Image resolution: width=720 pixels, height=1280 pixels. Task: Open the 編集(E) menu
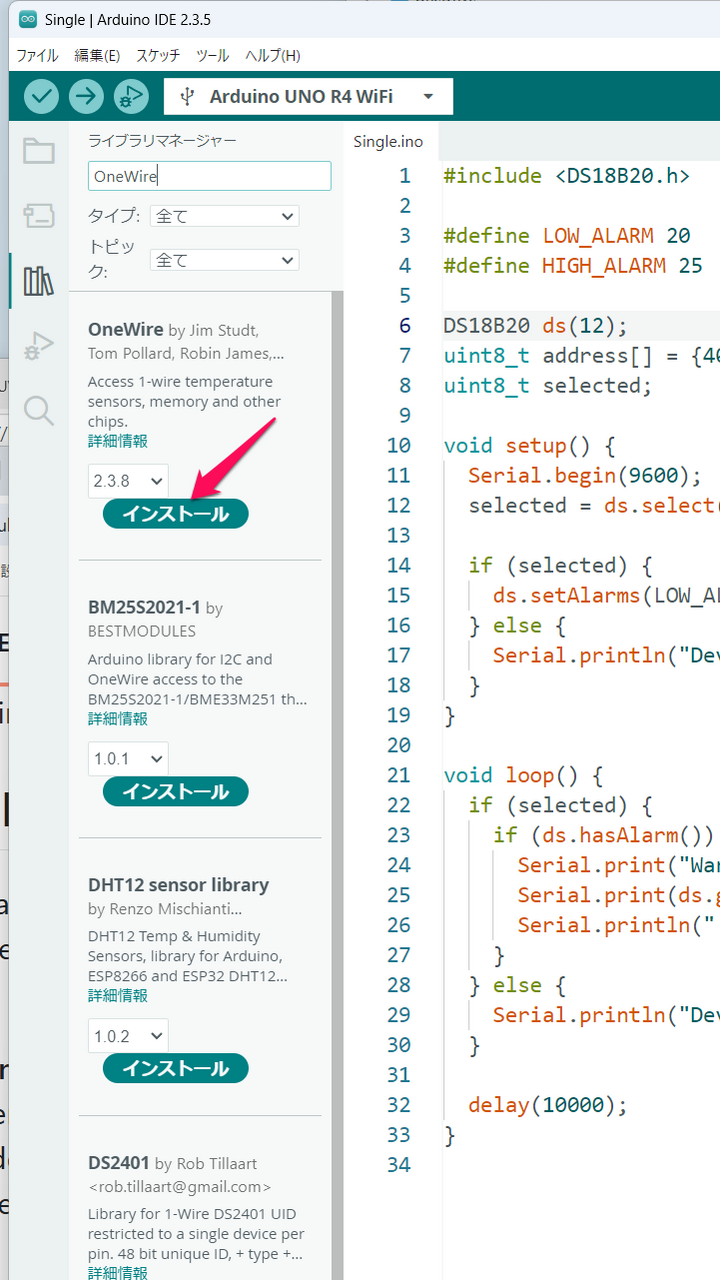(97, 55)
